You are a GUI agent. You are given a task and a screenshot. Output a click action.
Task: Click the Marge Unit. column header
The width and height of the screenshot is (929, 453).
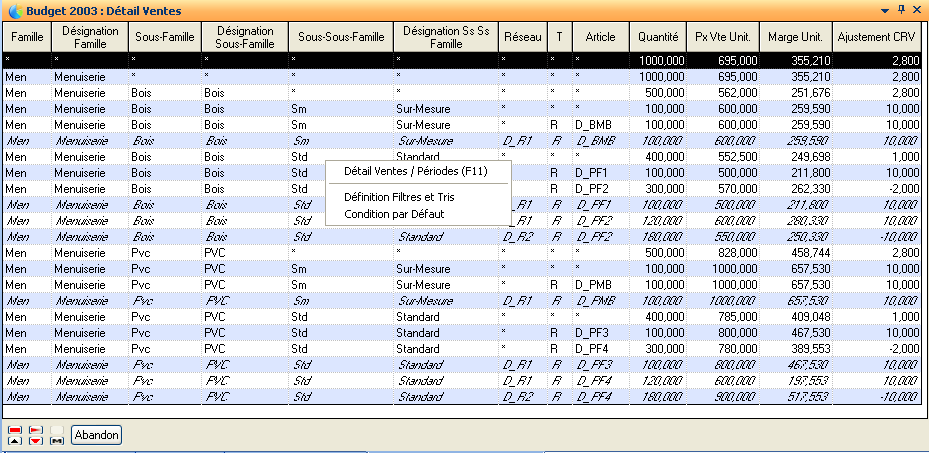point(795,38)
